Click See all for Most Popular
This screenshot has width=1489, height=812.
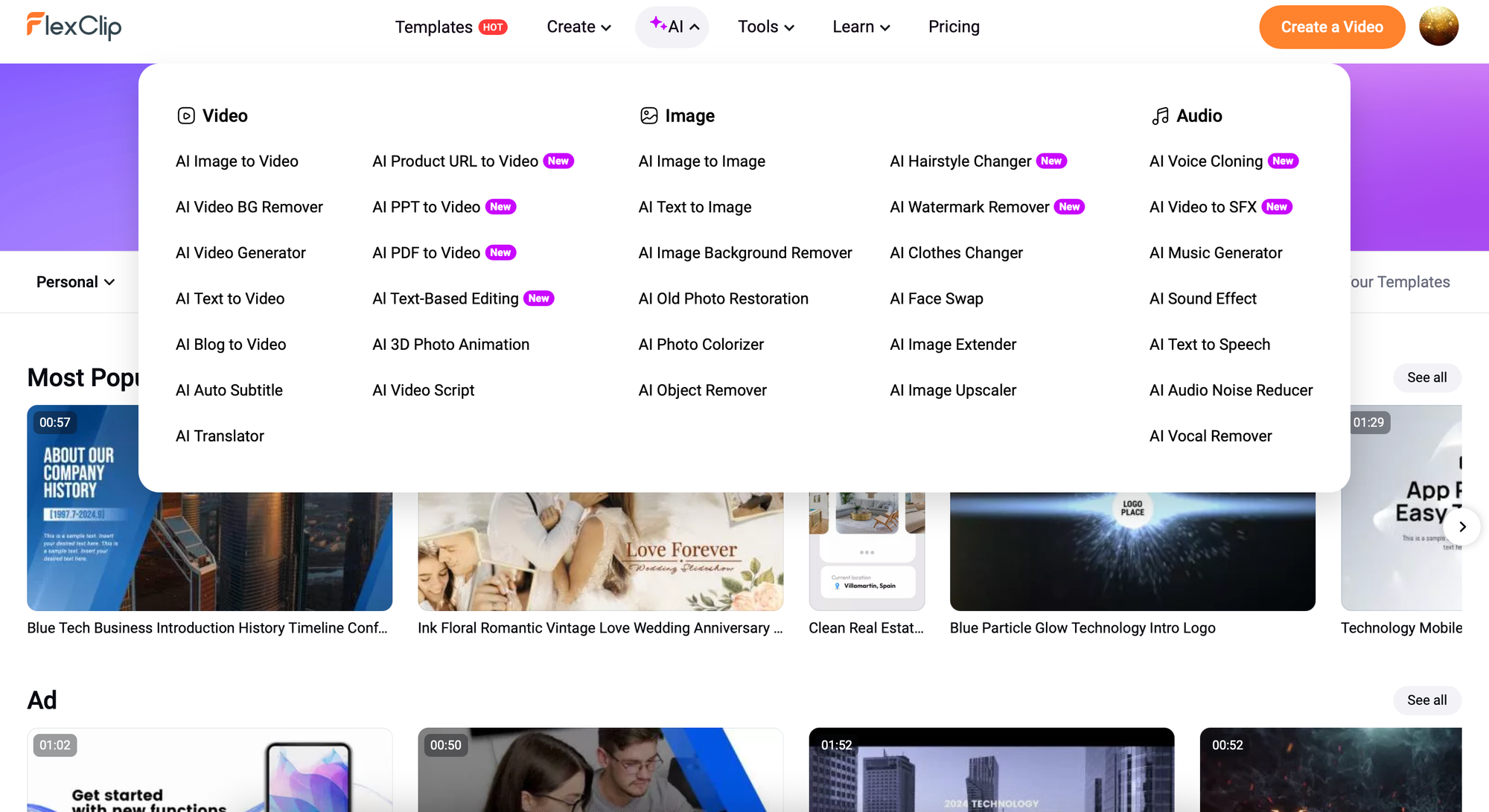1427,377
